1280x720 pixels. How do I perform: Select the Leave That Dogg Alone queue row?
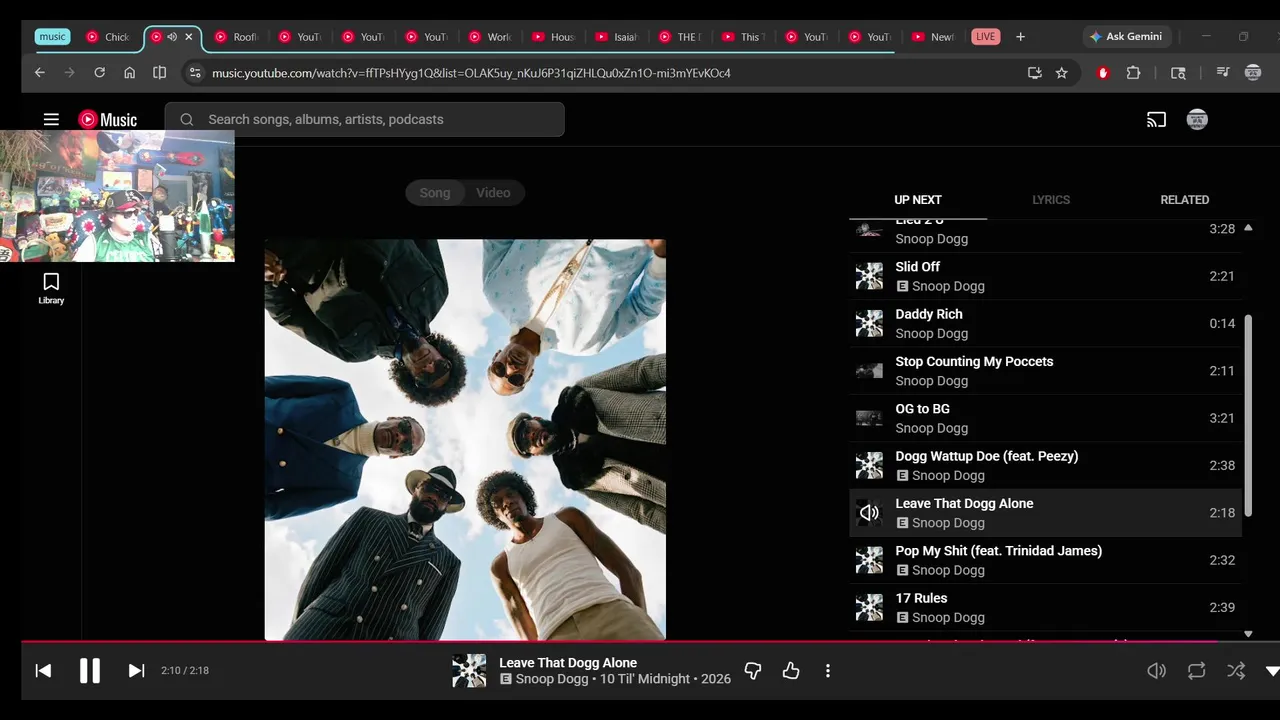(1045, 513)
